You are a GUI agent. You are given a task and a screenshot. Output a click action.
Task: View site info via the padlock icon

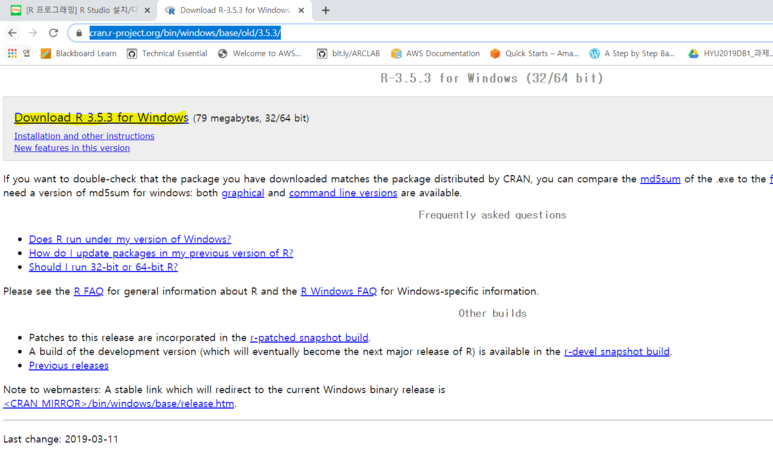(x=78, y=33)
